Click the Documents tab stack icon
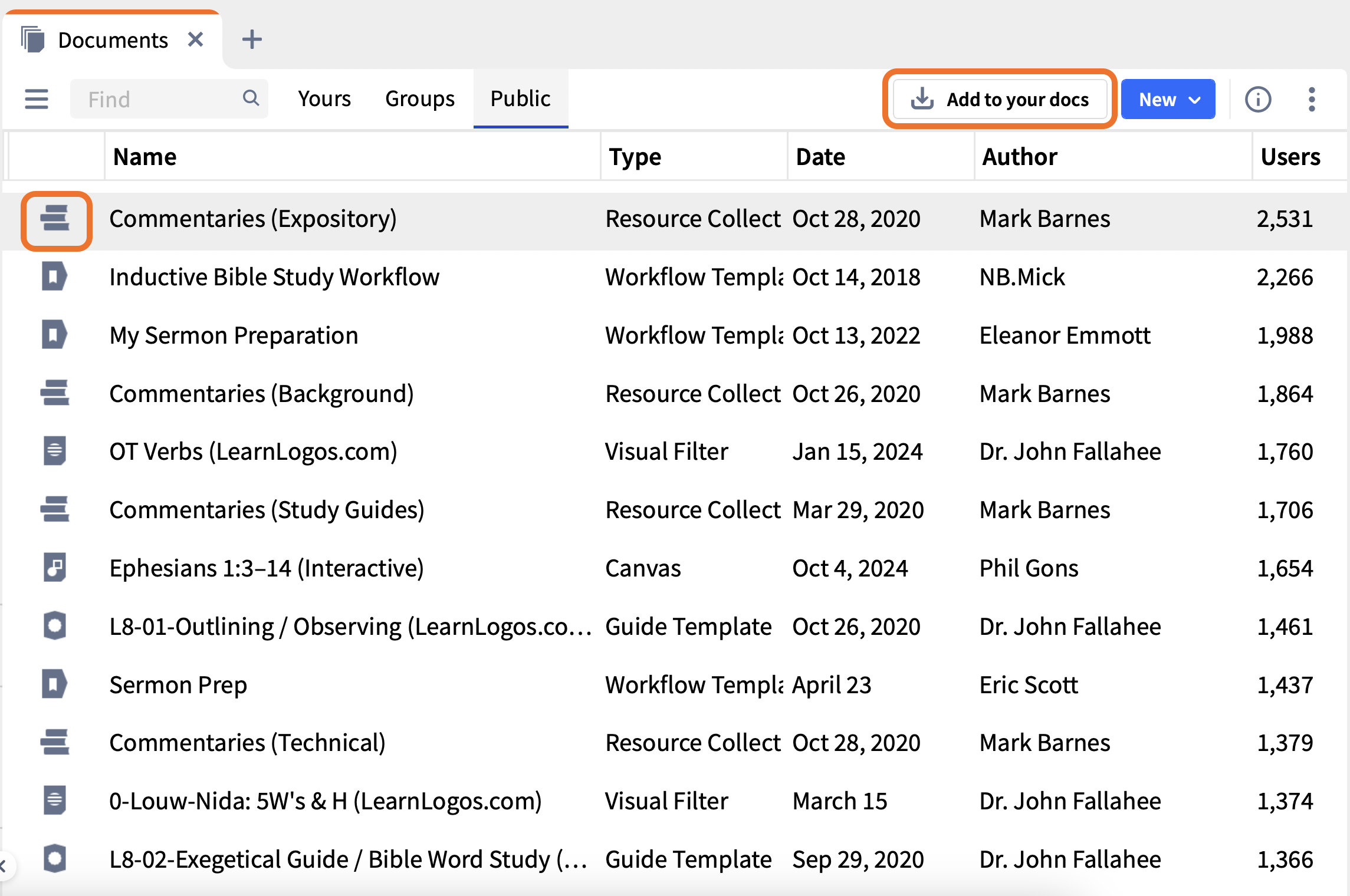 click(33, 39)
